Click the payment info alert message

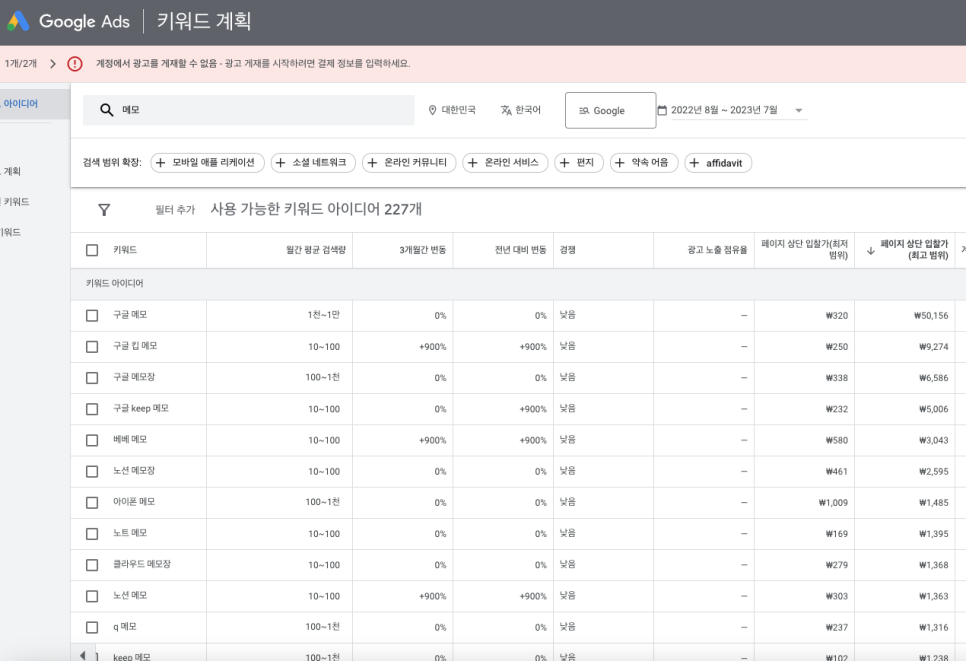click(253, 63)
